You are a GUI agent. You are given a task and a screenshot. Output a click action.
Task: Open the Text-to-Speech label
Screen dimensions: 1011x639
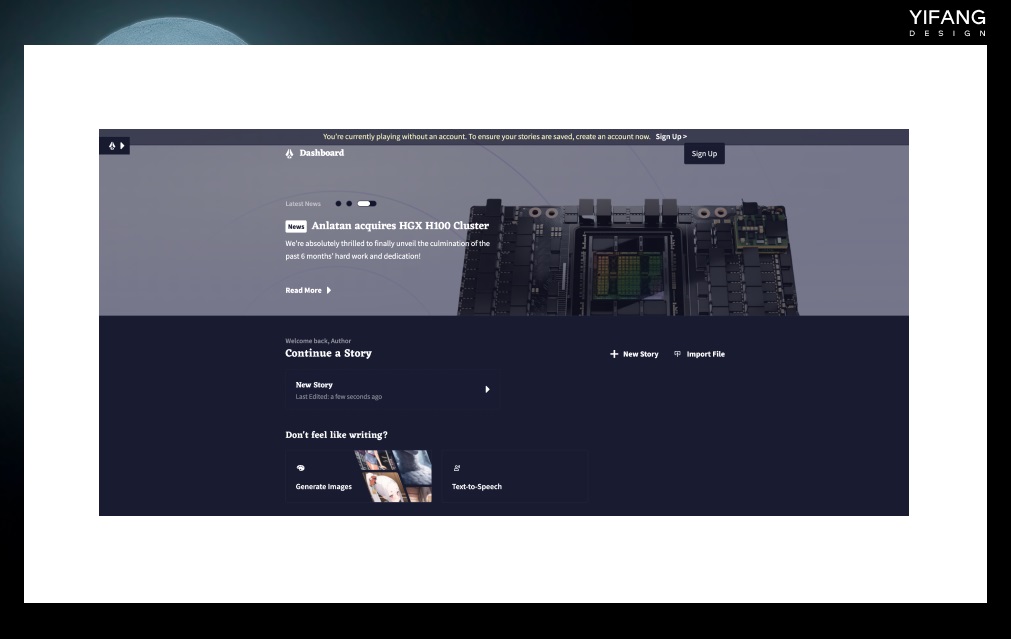477,487
